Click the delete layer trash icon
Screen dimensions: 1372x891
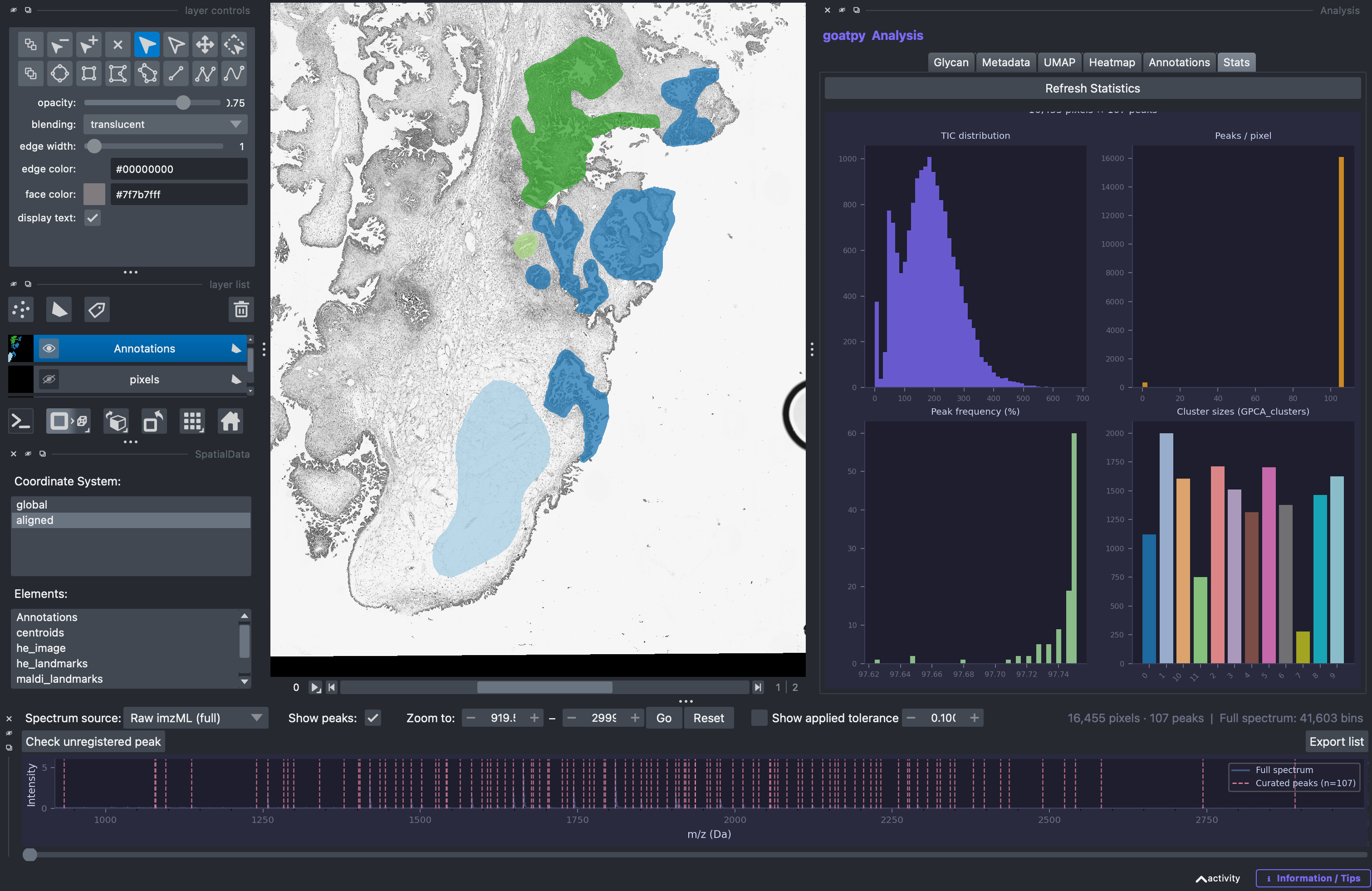(x=241, y=309)
